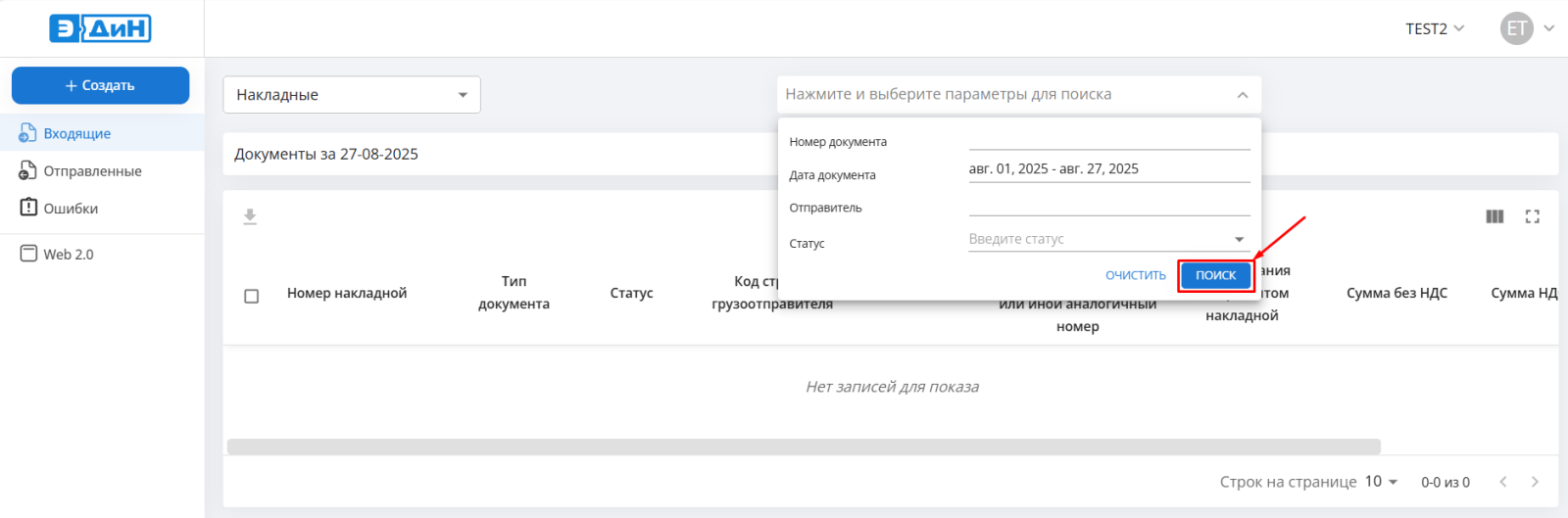Viewport: 1568px width, 518px height.
Task: Change rows per page dropdown value
Action: [1381, 482]
